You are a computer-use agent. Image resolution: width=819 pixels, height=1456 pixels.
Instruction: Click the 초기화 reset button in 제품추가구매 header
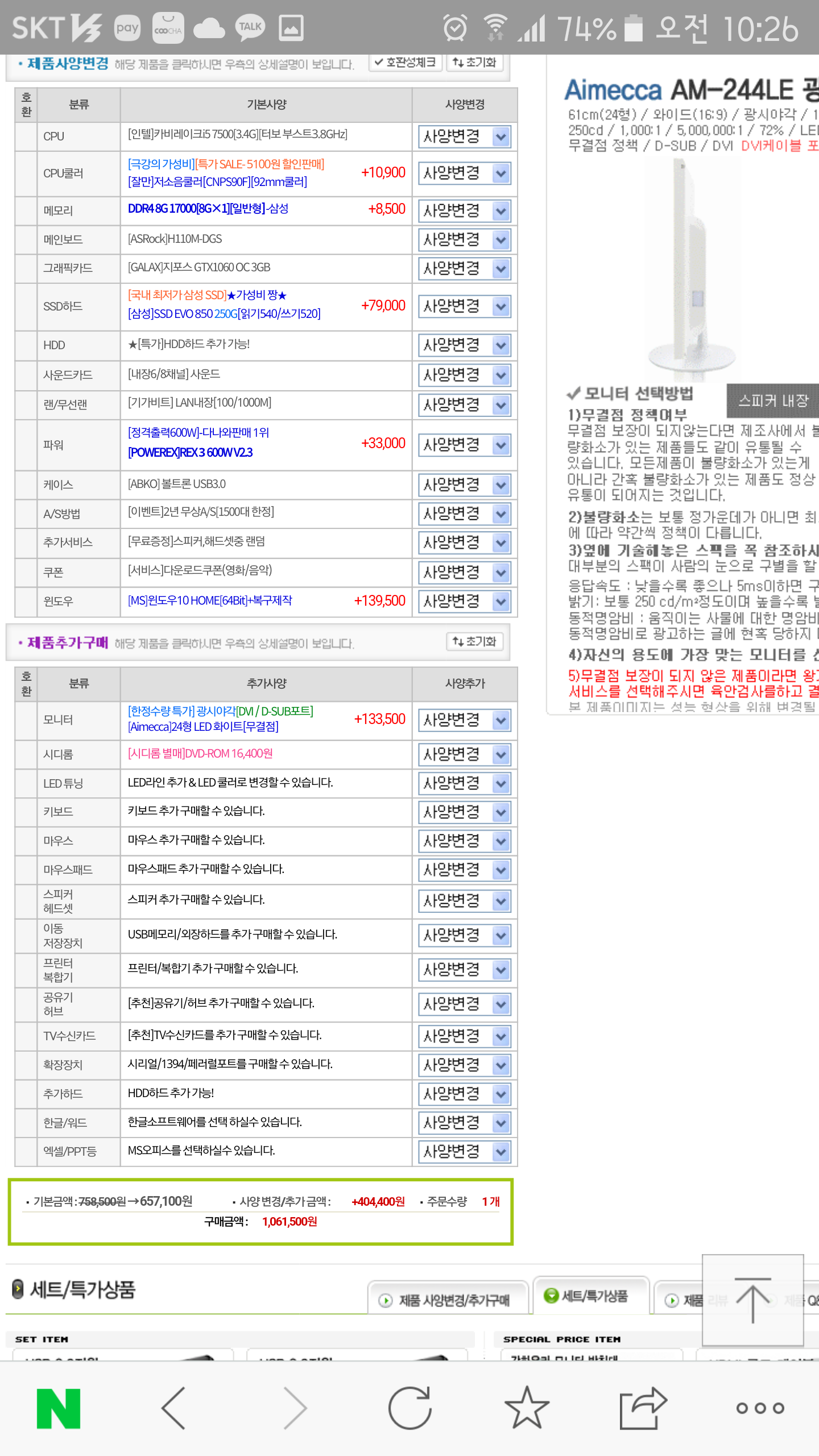(x=475, y=642)
